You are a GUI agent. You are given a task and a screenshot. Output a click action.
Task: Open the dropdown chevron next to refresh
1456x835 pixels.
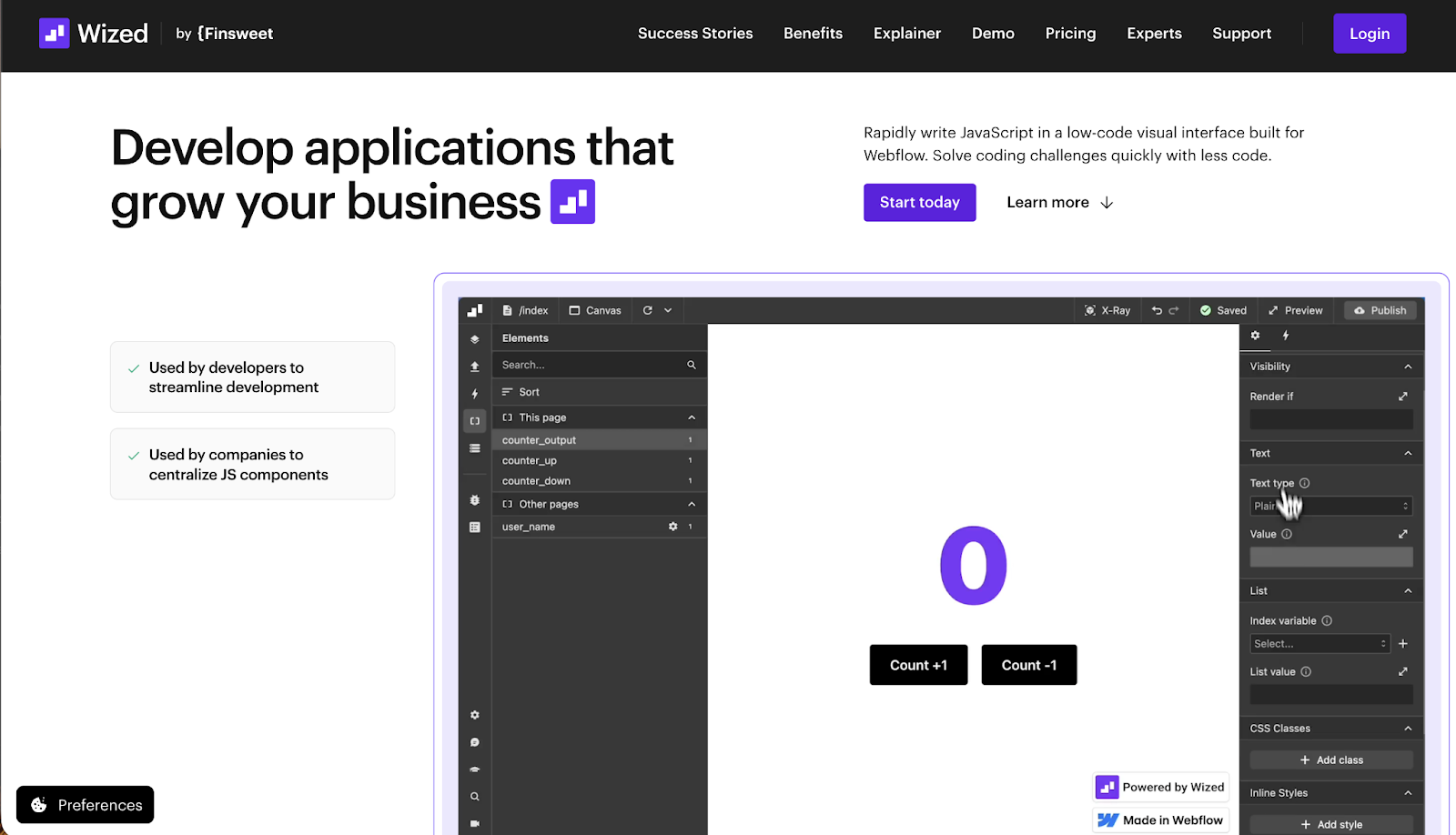pyautogui.click(x=668, y=310)
